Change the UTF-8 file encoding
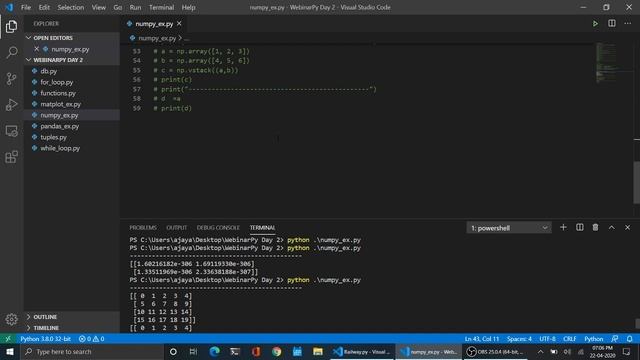 pos(547,339)
